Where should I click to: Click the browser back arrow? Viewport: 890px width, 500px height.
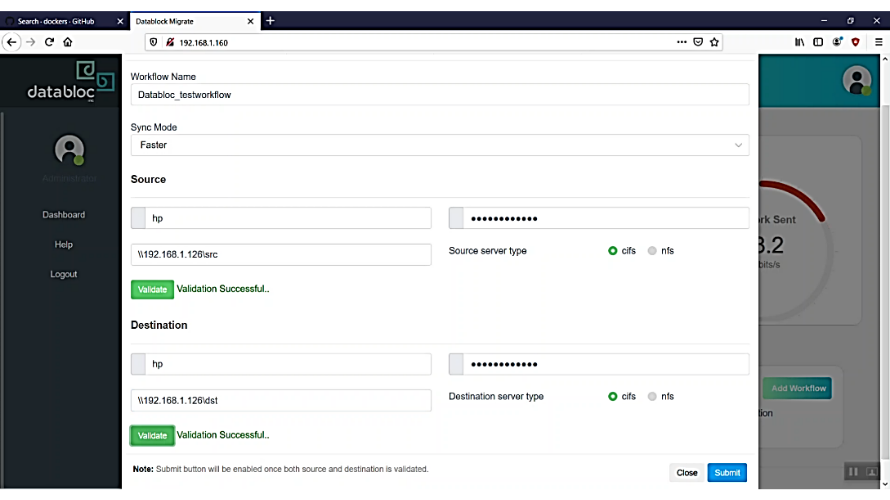(12, 42)
